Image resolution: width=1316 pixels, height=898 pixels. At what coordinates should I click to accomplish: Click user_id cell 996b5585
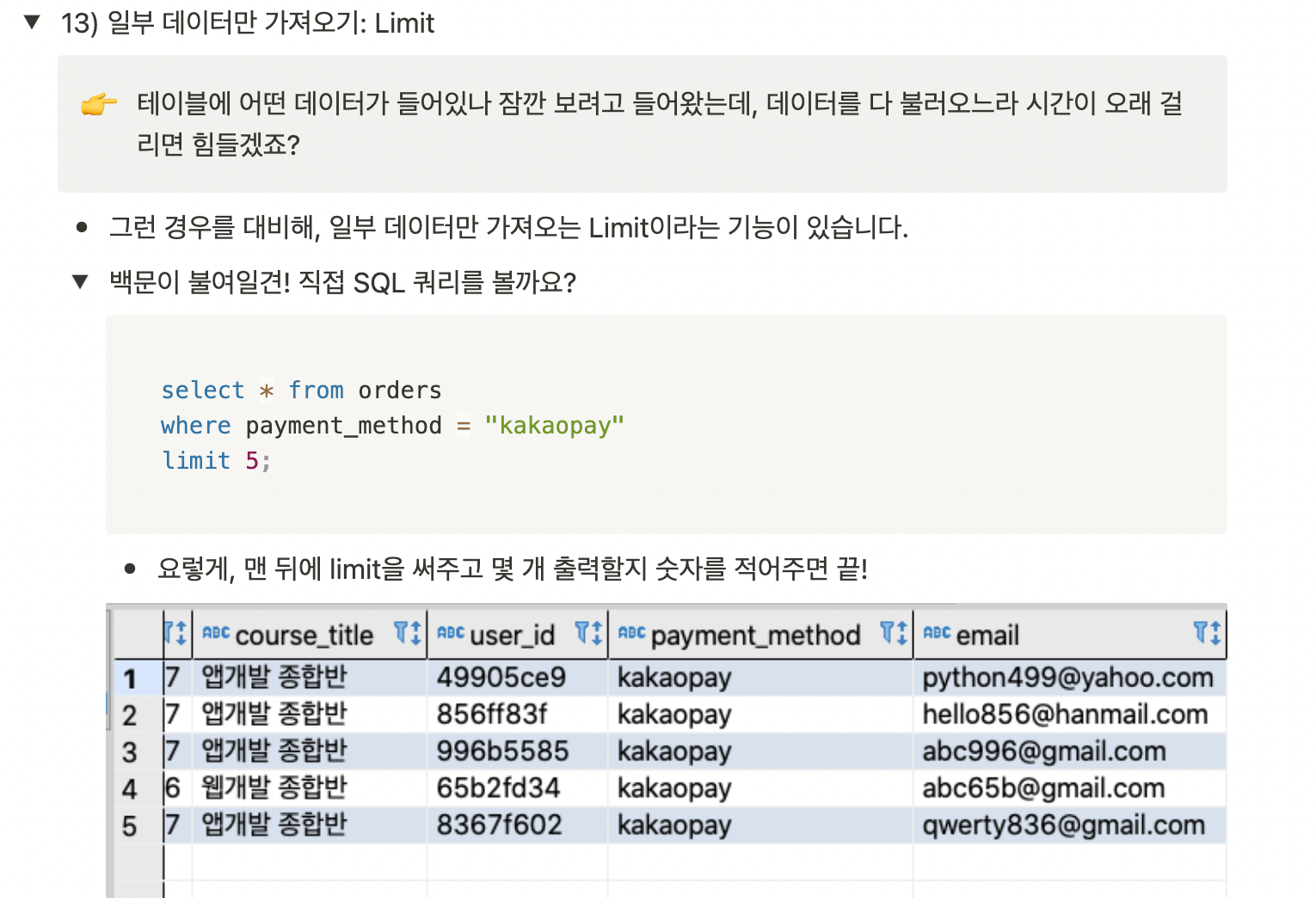pyautogui.click(x=517, y=752)
